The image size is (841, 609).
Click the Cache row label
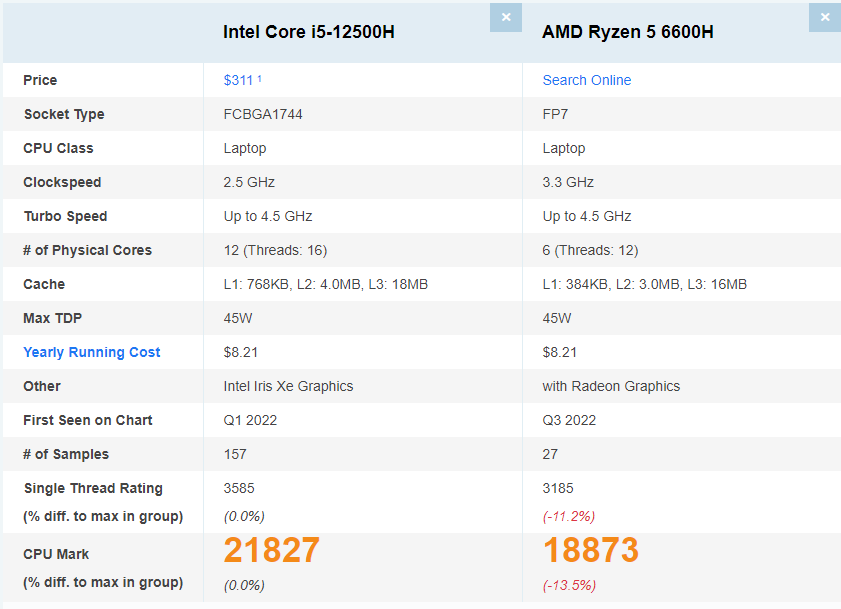pyautogui.click(x=44, y=284)
